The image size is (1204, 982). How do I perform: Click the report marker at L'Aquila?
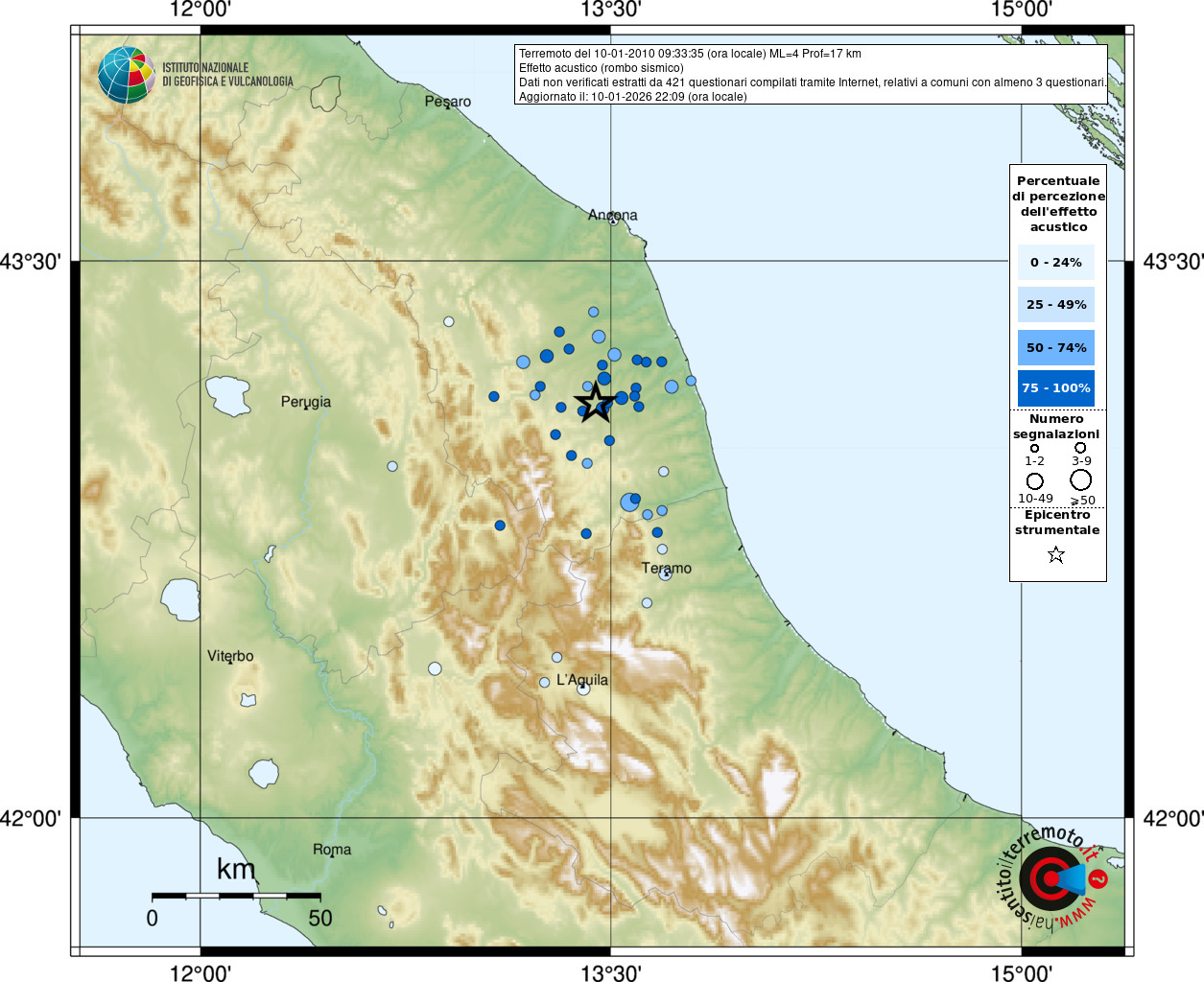tap(583, 689)
